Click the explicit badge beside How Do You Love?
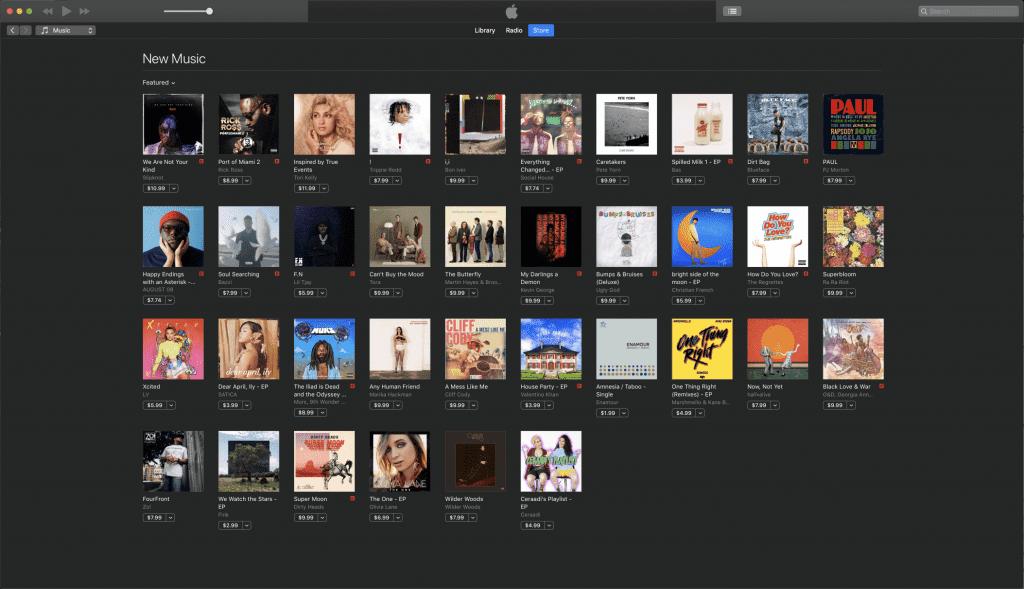 click(x=806, y=274)
